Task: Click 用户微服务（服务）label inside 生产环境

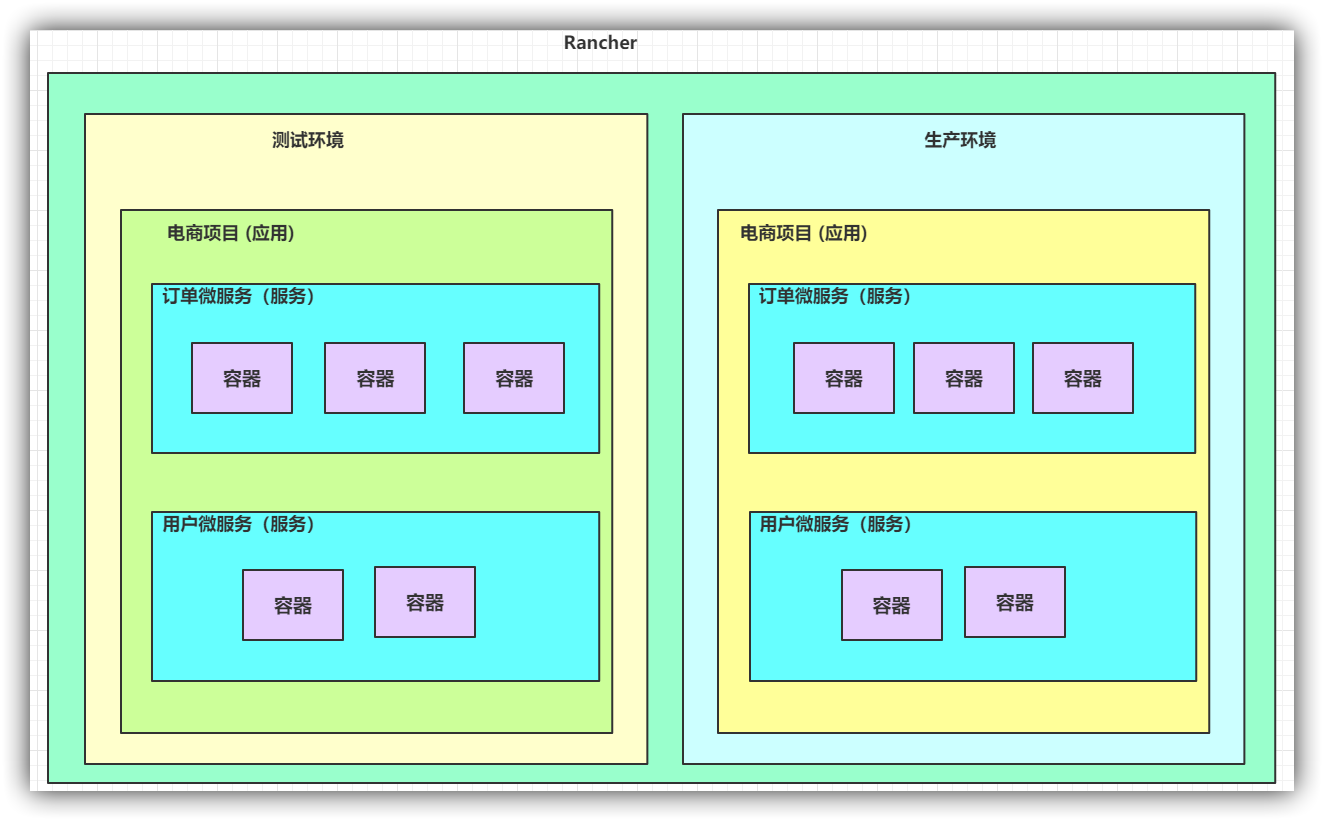Action: point(836,524)
